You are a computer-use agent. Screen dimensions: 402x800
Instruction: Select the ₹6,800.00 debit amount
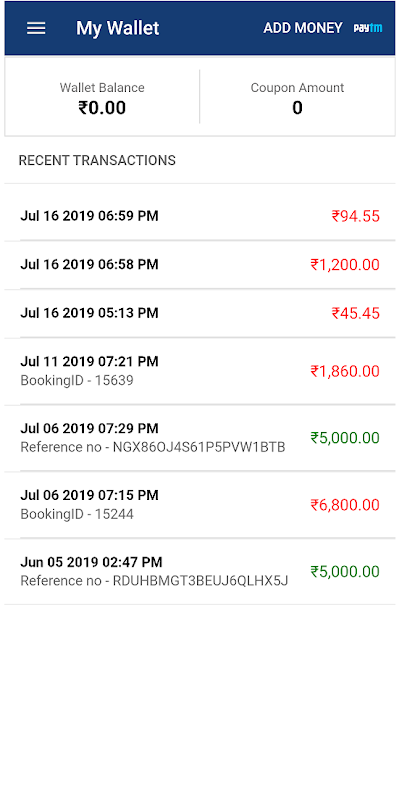tap(345, 505)
